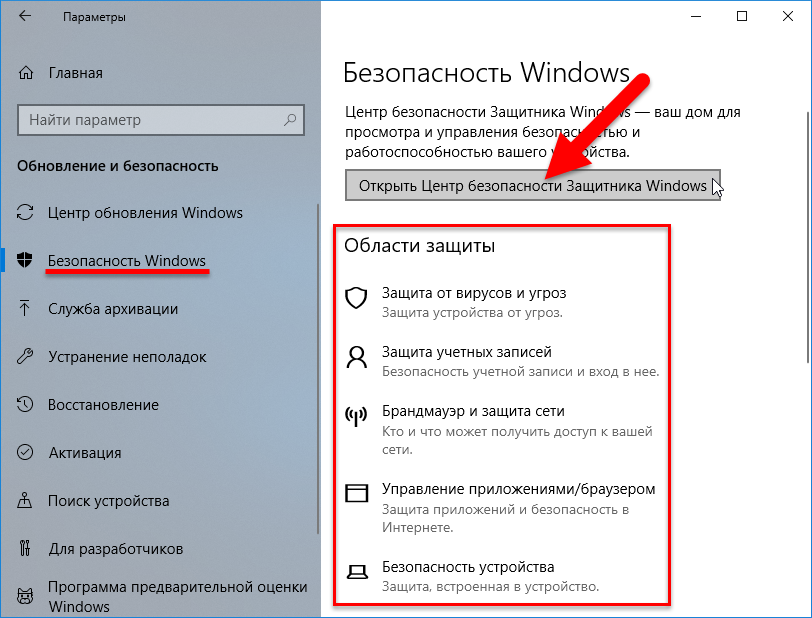This screenshot has width=812, height=618.
Task: Open Защита учетных записей person icon
Action: pyautogui.click(x=356, y=357)
